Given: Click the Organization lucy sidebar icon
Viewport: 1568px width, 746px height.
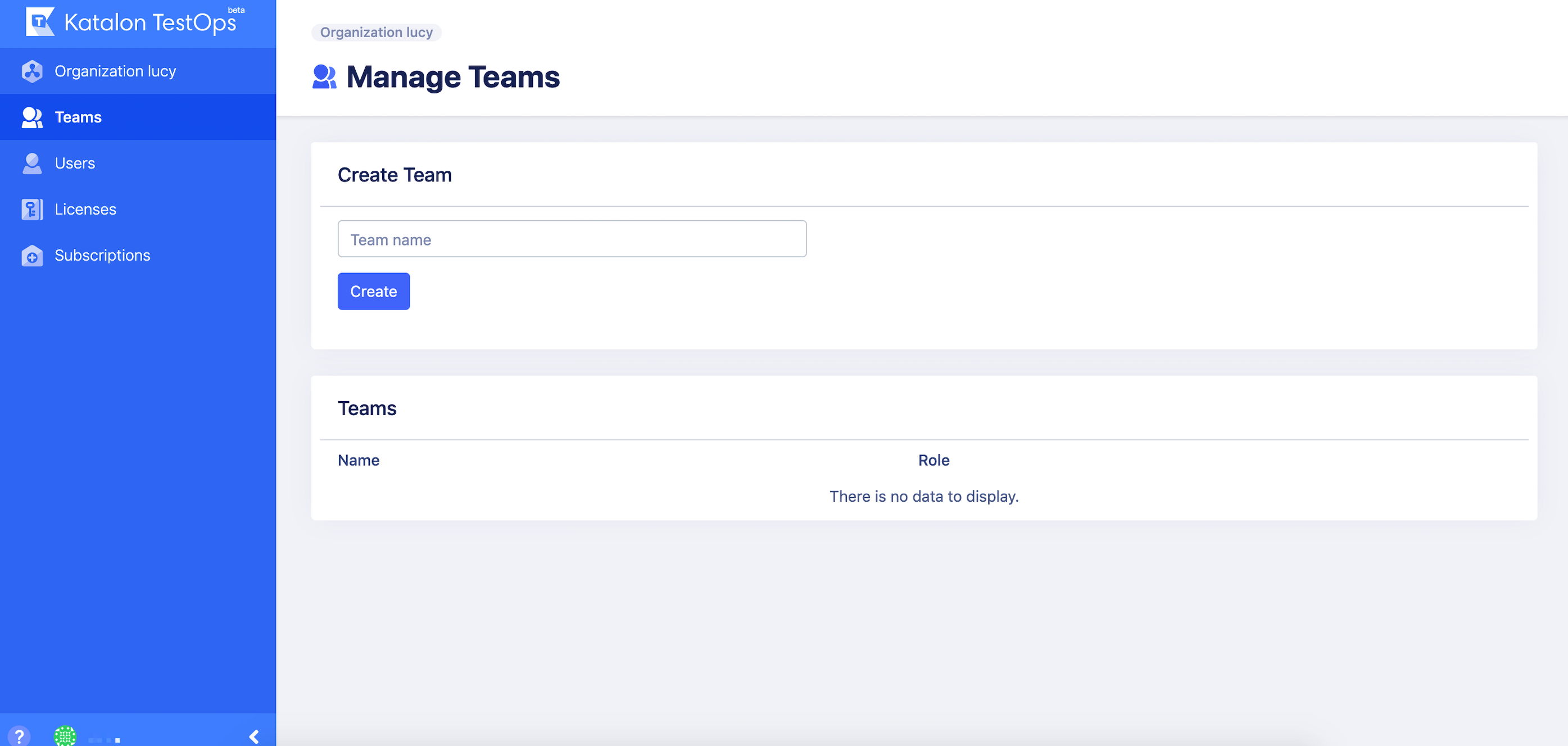Looking at the screenshot, I should [x=31, y=71].
